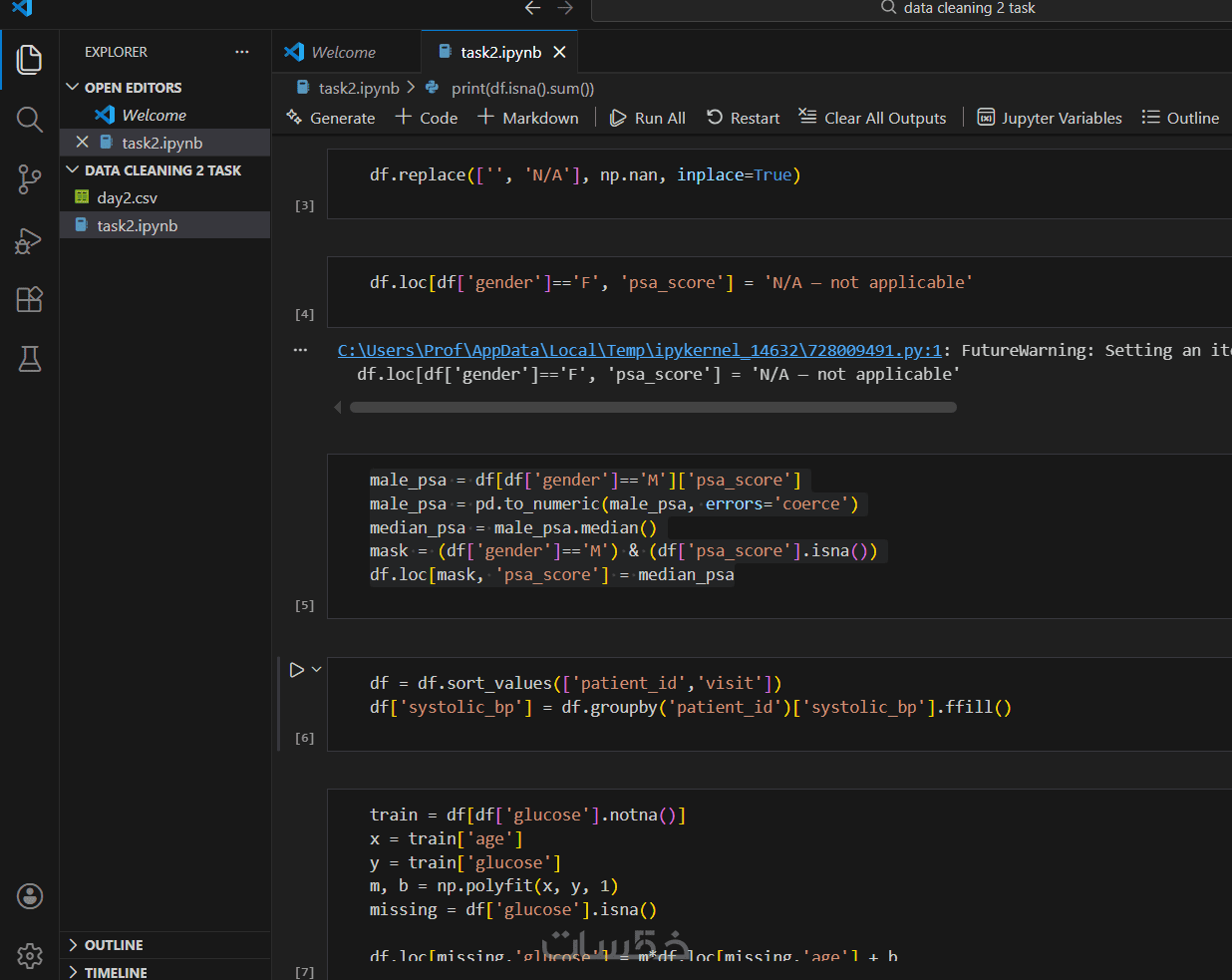Viewport: 1232px width, 980px height.
Task: Collapse the Data Cleaning 2 Task folder
Action: click(x=73, y=170)
